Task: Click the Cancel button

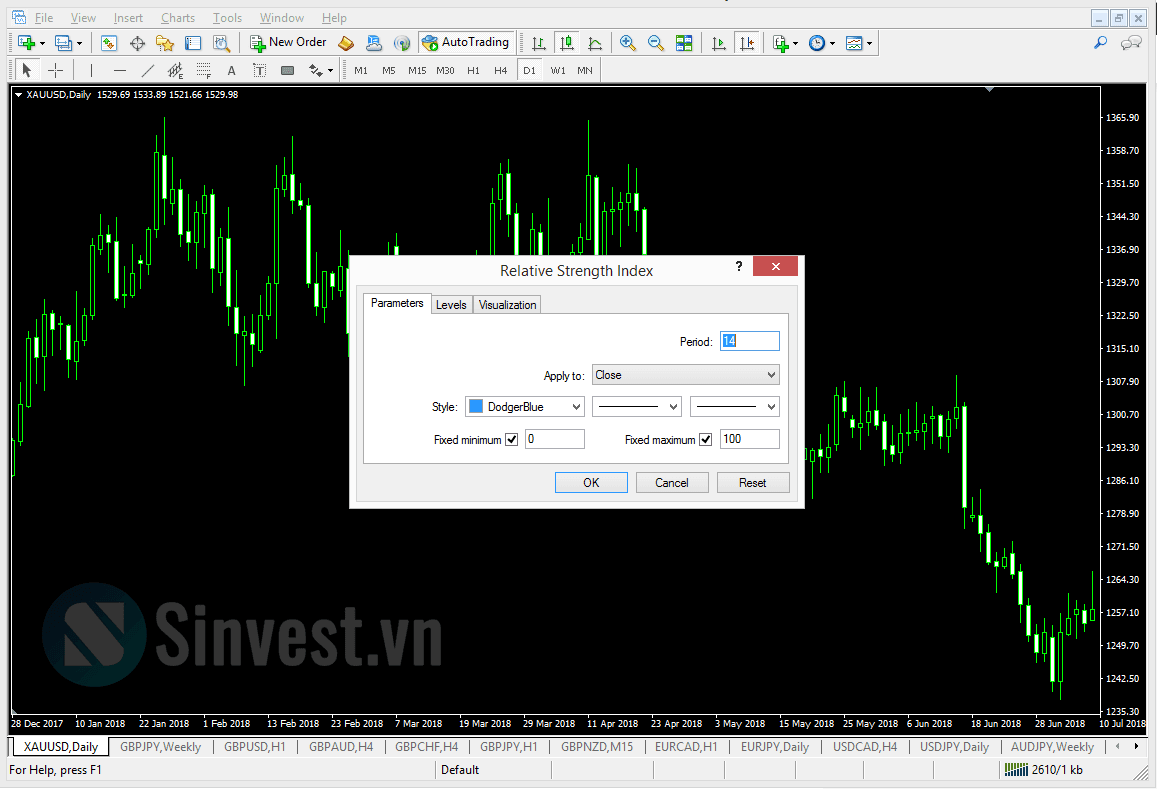Action: (x=672, y=483)
